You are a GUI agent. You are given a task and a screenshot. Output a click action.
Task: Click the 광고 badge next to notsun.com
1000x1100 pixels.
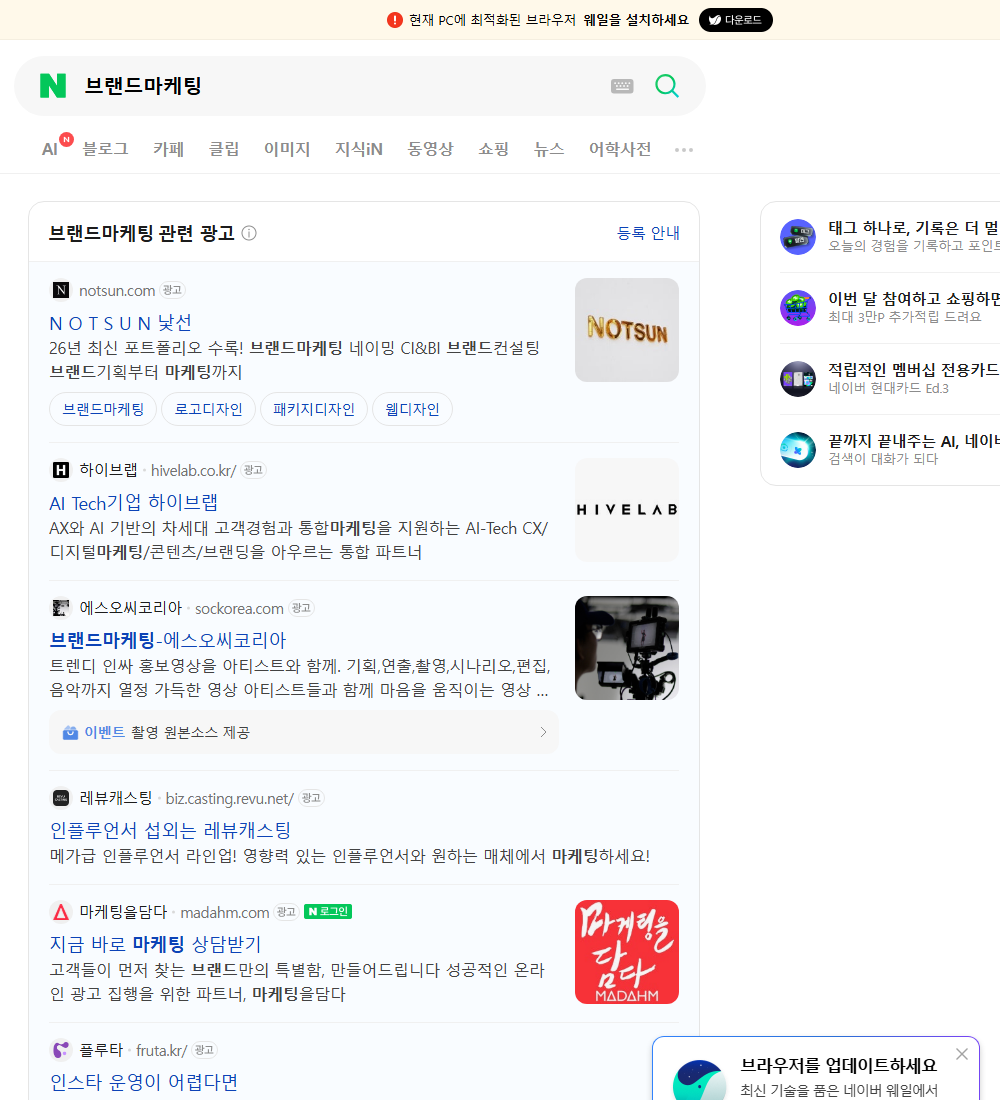(172, 290)
